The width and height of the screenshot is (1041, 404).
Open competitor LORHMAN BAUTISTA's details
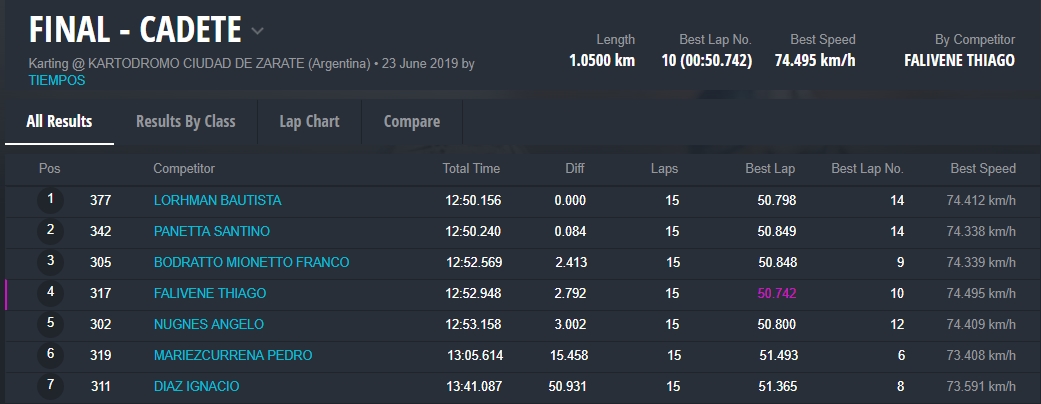[x=217, y=200]
